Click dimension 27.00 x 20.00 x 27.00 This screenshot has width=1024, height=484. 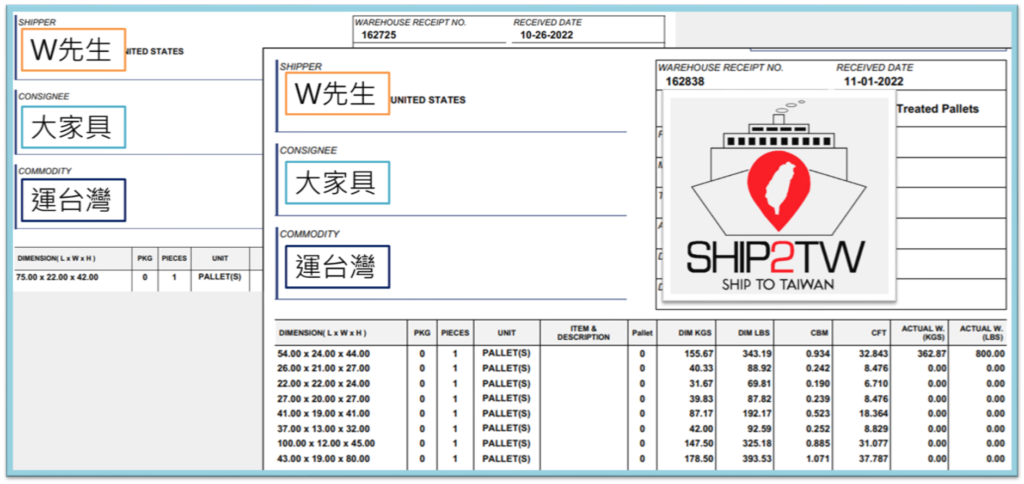coord(324,398)
